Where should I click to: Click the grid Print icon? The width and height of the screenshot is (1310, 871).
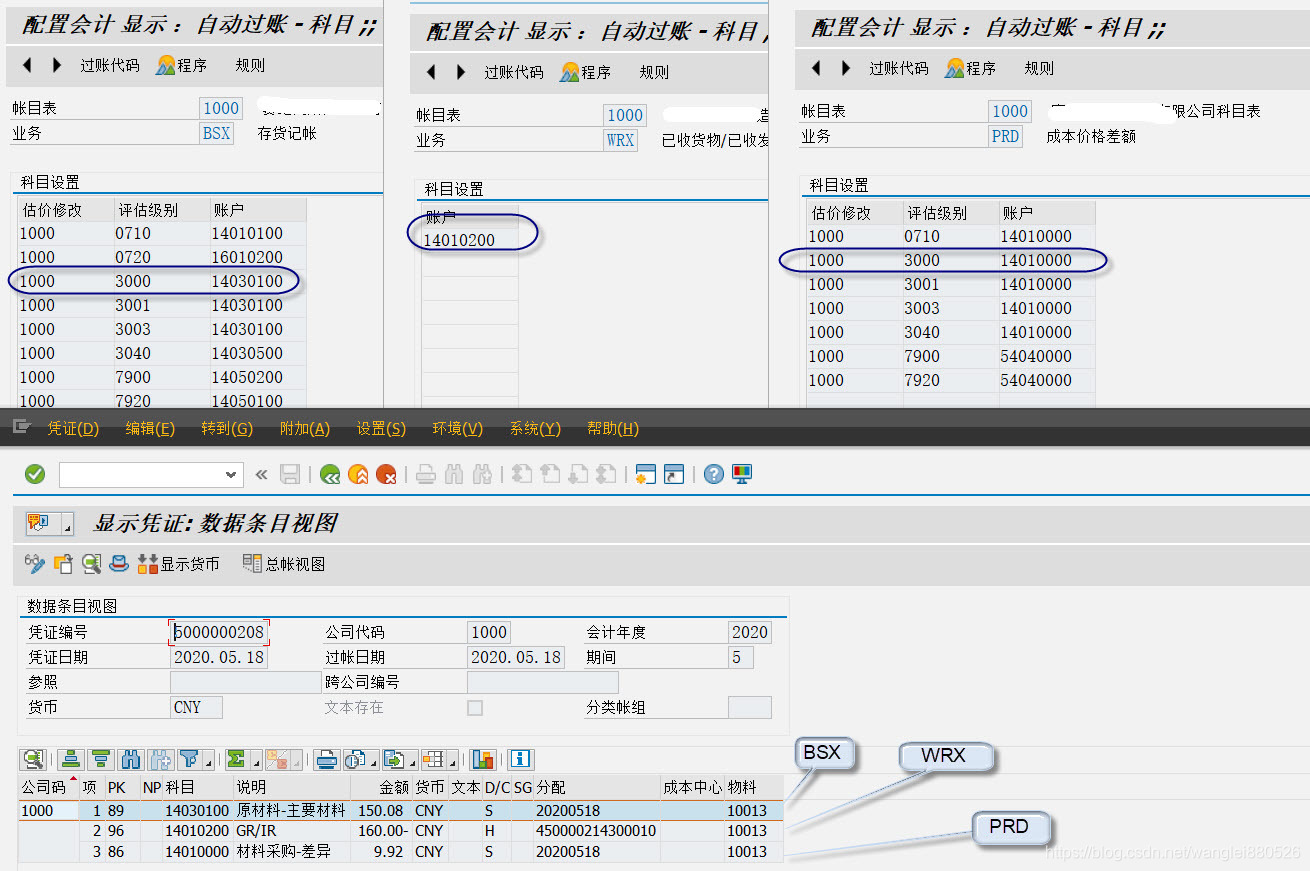point(326,759)
